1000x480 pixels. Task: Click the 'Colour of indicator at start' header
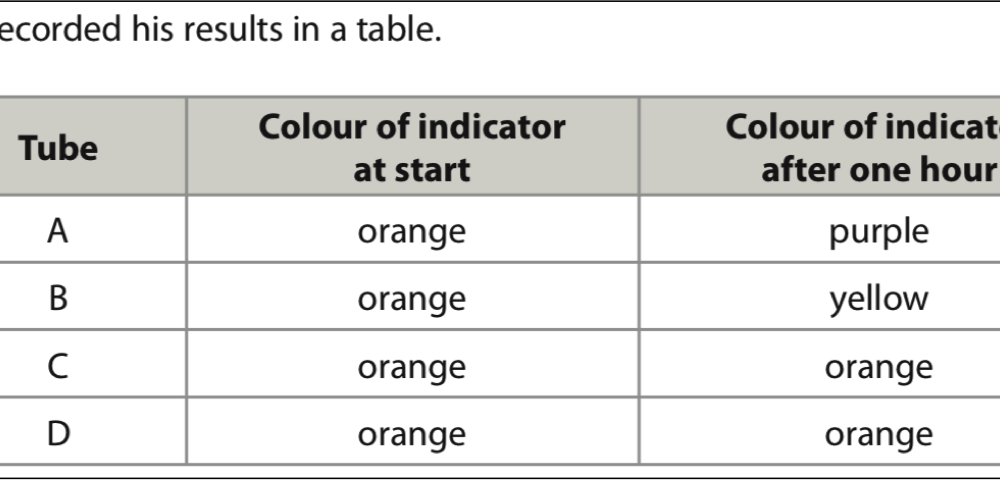click(412, 147)
